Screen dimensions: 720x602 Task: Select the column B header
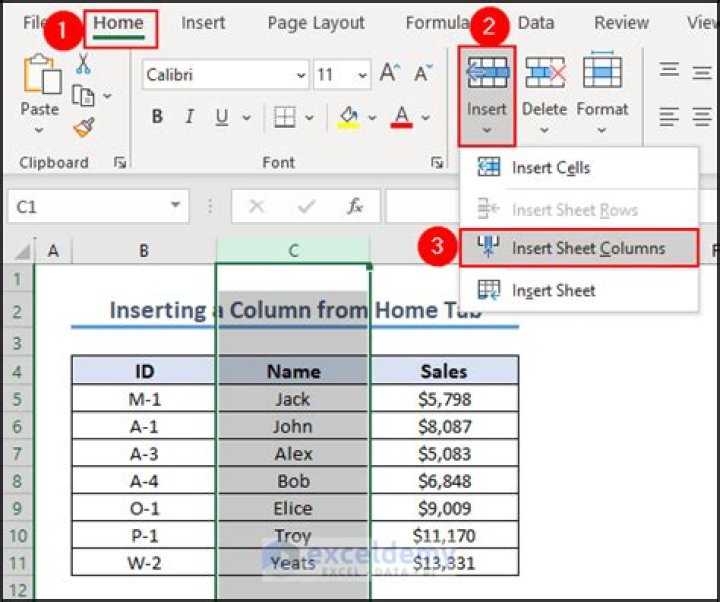(144, 251)
